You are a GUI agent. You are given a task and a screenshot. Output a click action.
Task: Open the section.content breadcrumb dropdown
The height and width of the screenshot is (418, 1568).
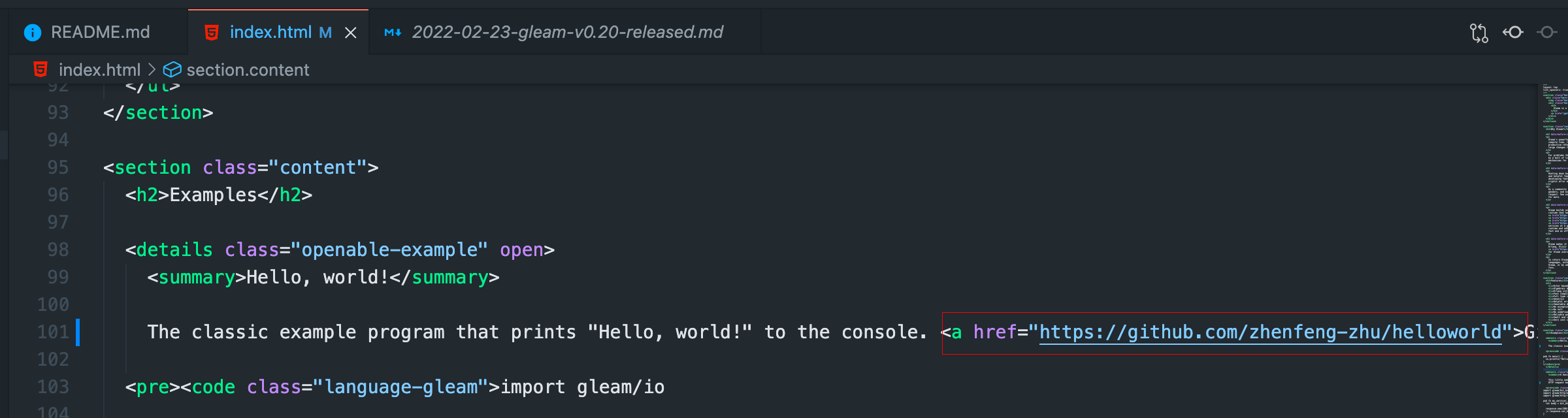(247, 69)
